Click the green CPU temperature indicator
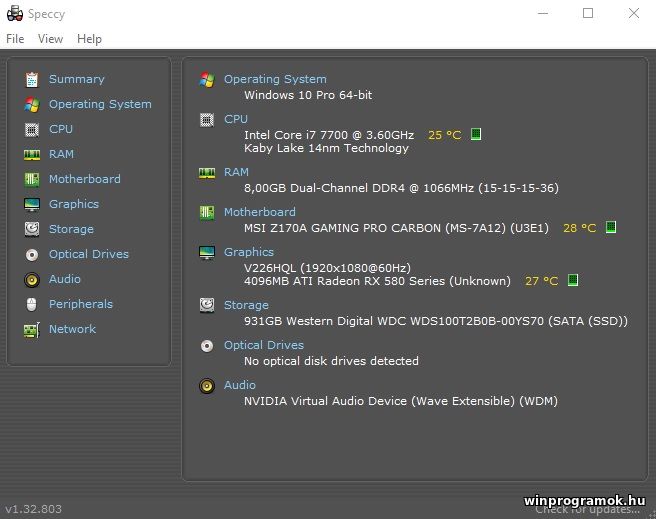Screen dimensions: 656x519 [476, 134]
